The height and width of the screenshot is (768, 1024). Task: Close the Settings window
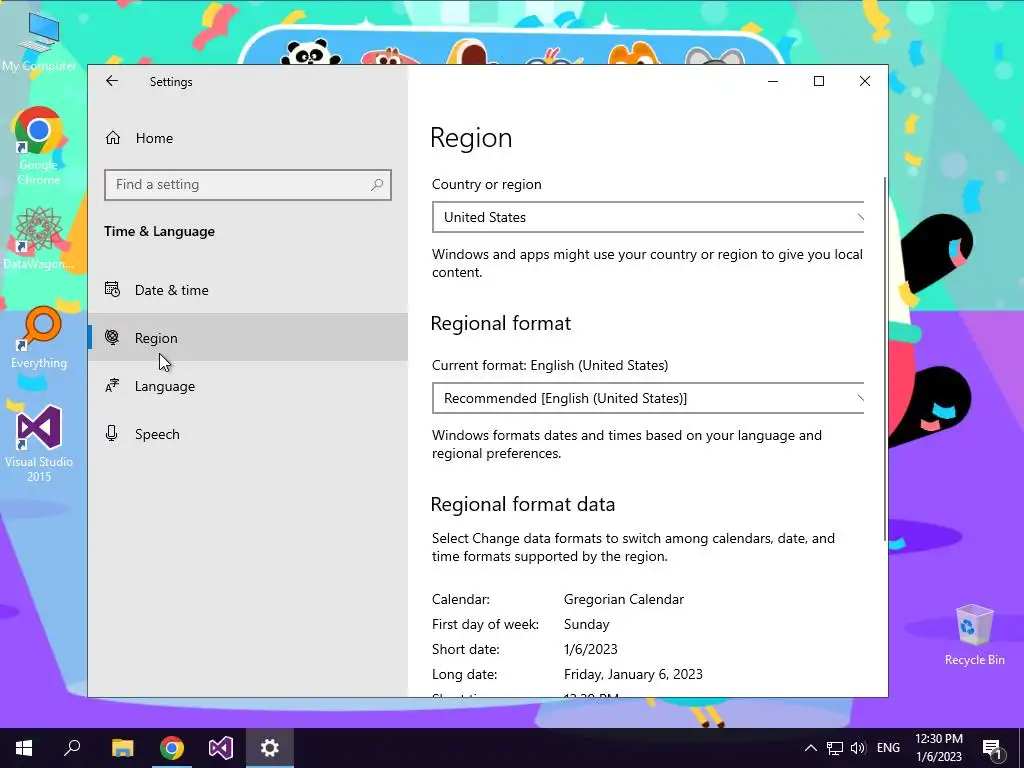tap(865, 81)
